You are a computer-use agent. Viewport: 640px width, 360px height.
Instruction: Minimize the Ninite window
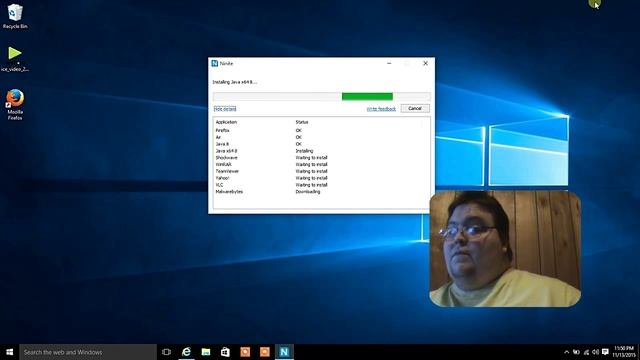click(389, 63)
